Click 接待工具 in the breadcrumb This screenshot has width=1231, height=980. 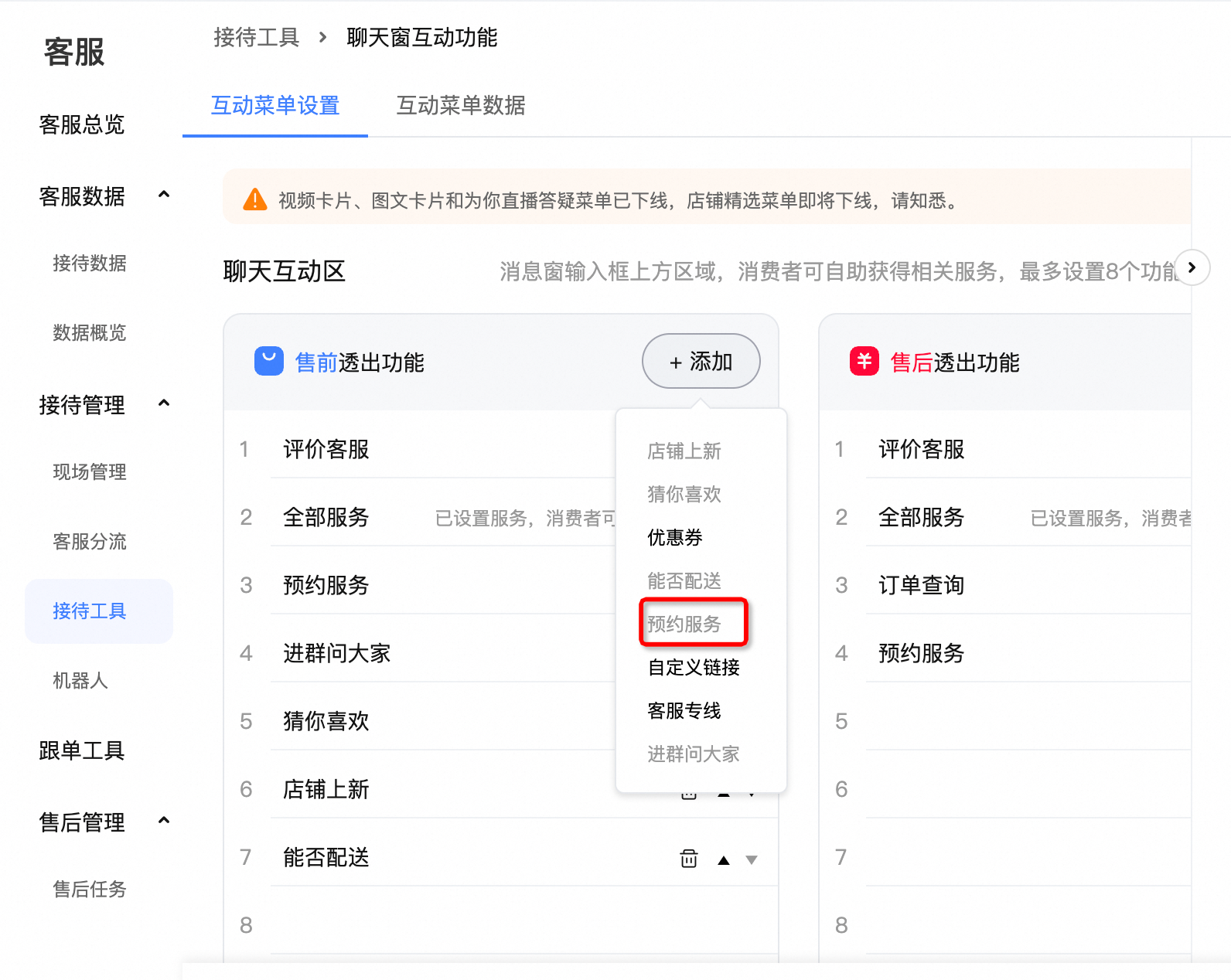pos(256,37)
